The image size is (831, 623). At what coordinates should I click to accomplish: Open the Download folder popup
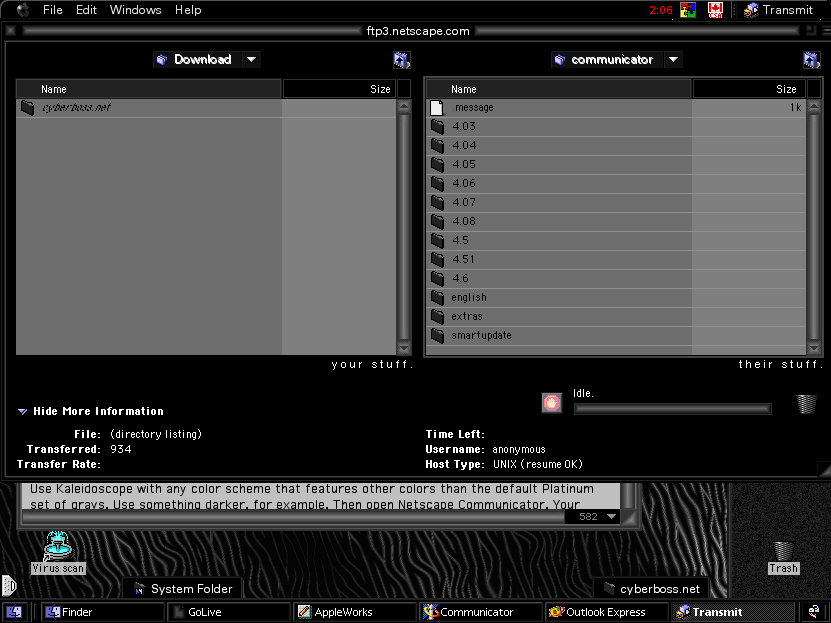pos(197,59)
